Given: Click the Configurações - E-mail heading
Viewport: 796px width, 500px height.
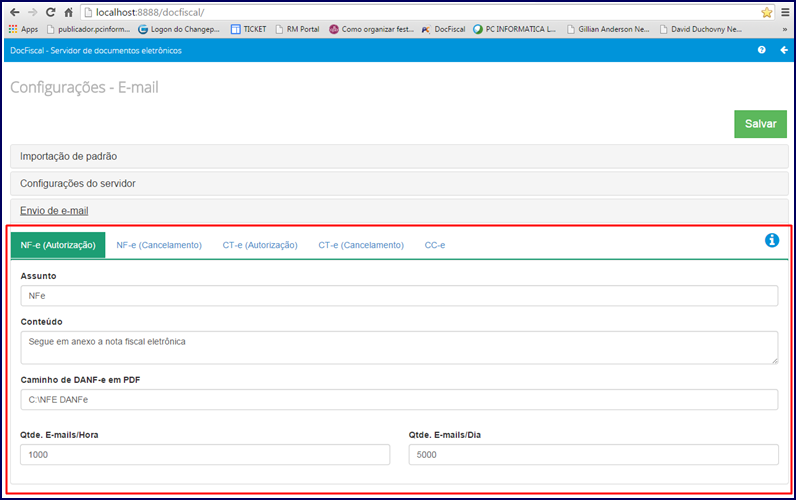Looking at the screenshot, I should point(84,87).
